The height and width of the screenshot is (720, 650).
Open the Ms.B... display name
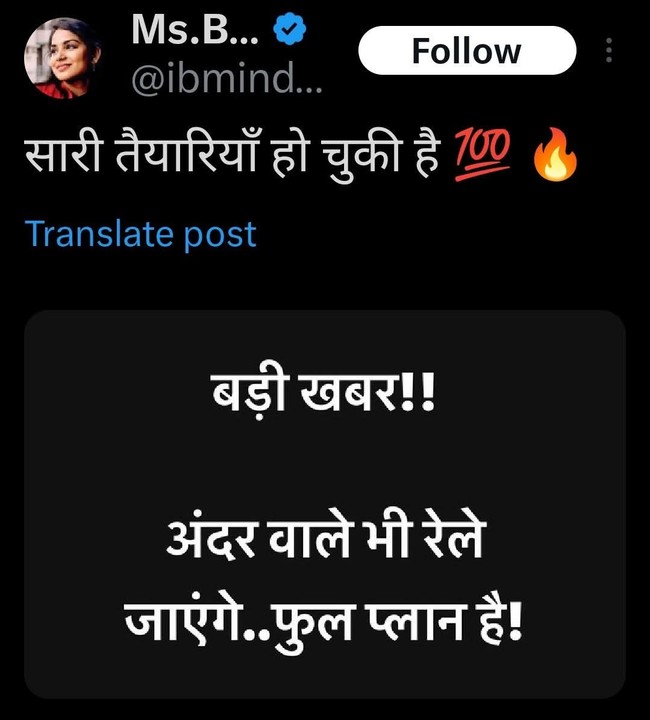tap(195, 30)
